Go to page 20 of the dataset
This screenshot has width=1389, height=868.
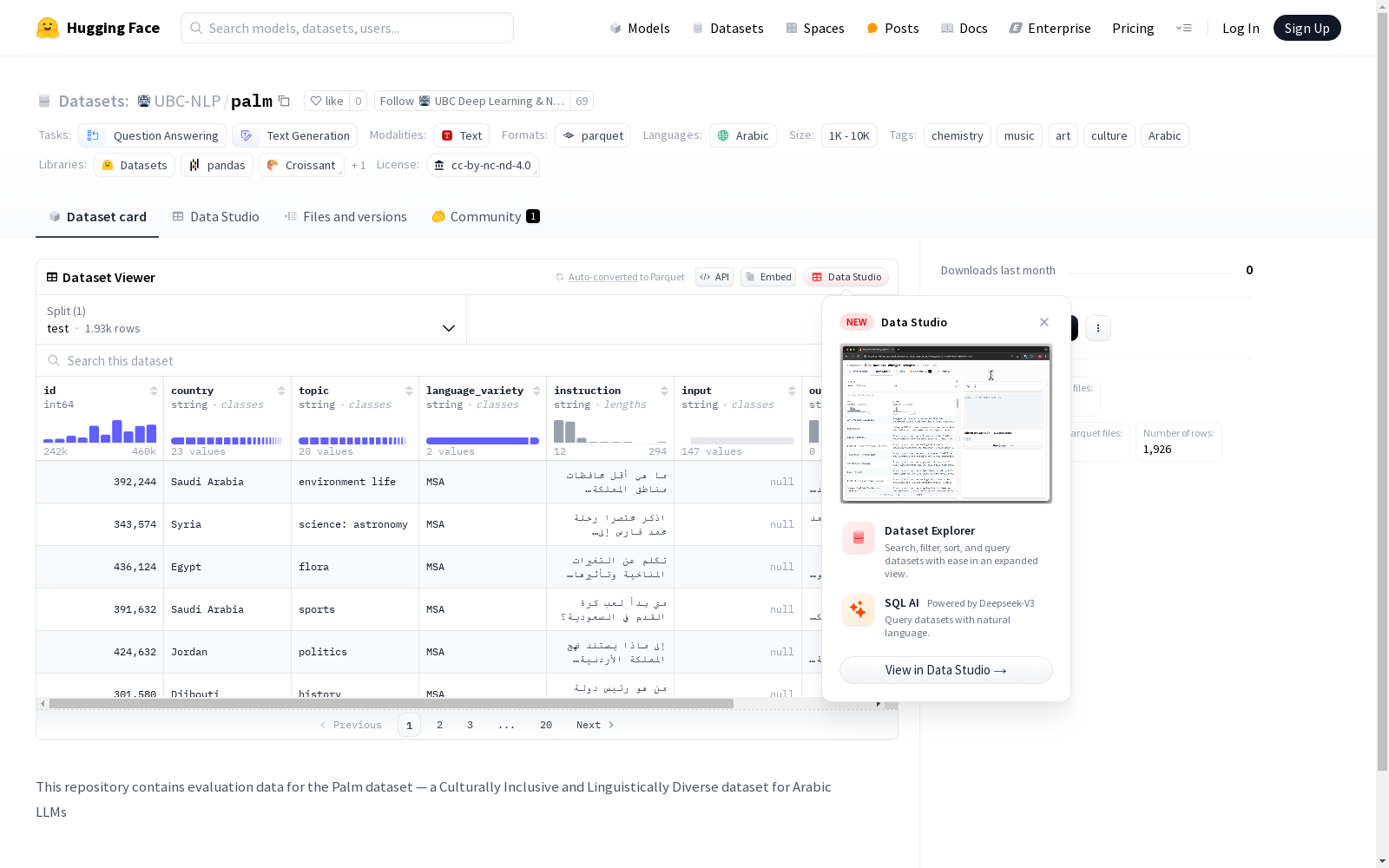coord(546,725)
